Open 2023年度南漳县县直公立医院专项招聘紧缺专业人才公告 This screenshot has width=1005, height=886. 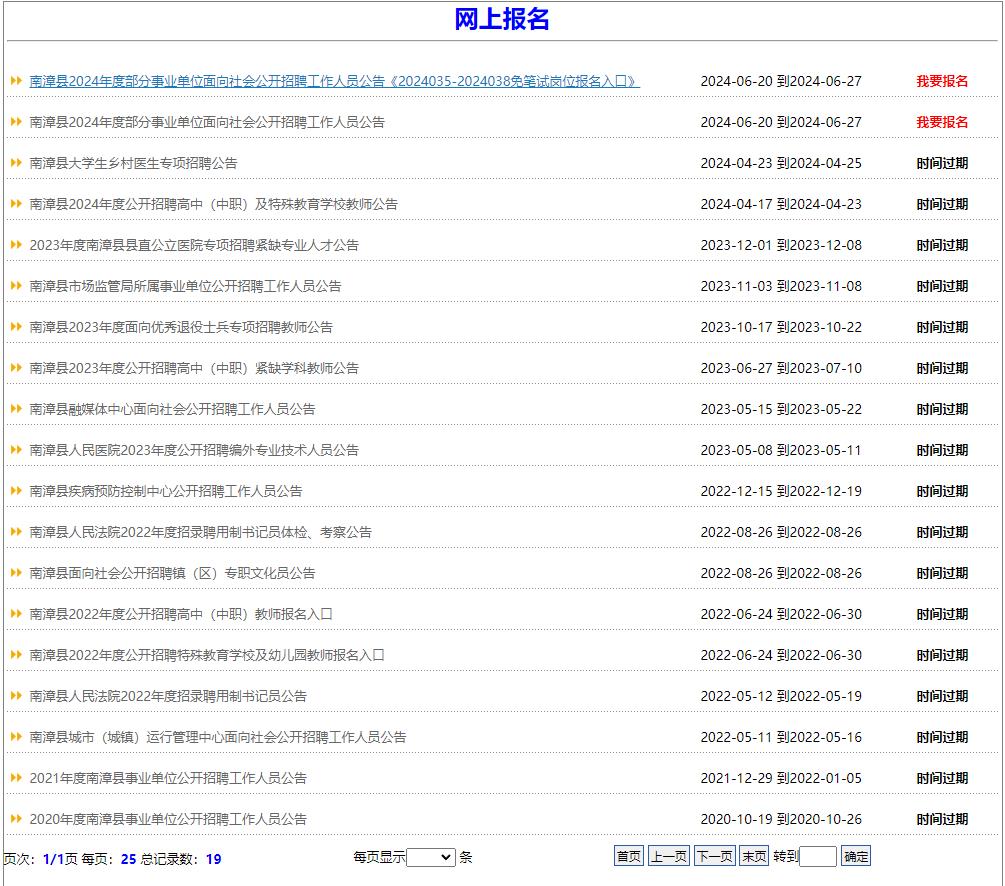(194, 246)
